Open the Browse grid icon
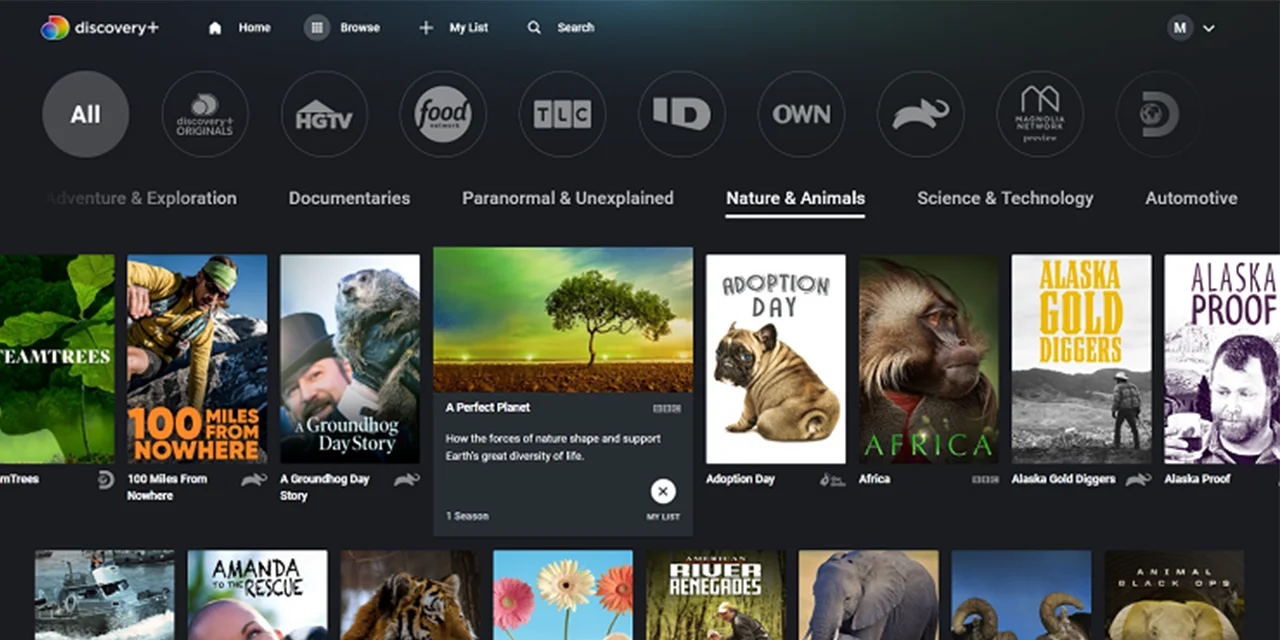Viewport: 1280px width, 640px height. pos(317,28)
